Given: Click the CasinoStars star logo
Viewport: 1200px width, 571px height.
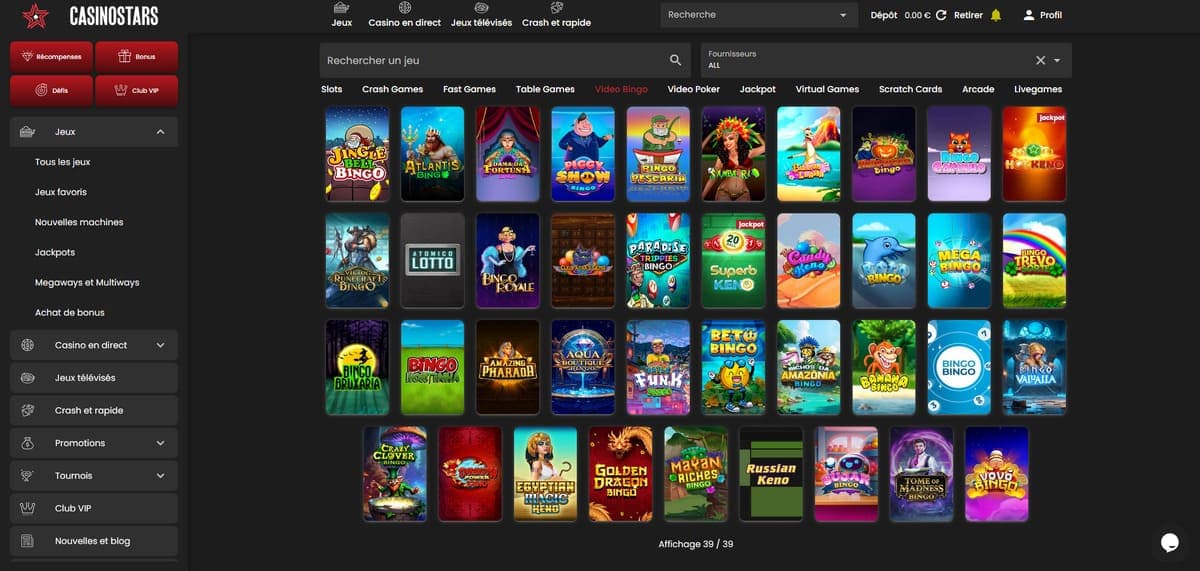Looking at the screenshot, I should tap(36, 16).
